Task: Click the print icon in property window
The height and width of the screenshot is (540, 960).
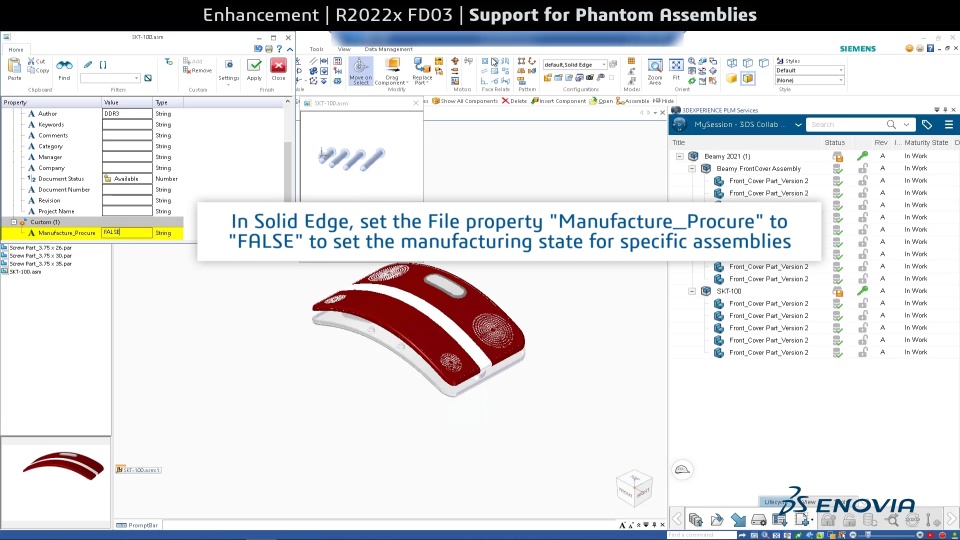Action: [x=269, y=49]
